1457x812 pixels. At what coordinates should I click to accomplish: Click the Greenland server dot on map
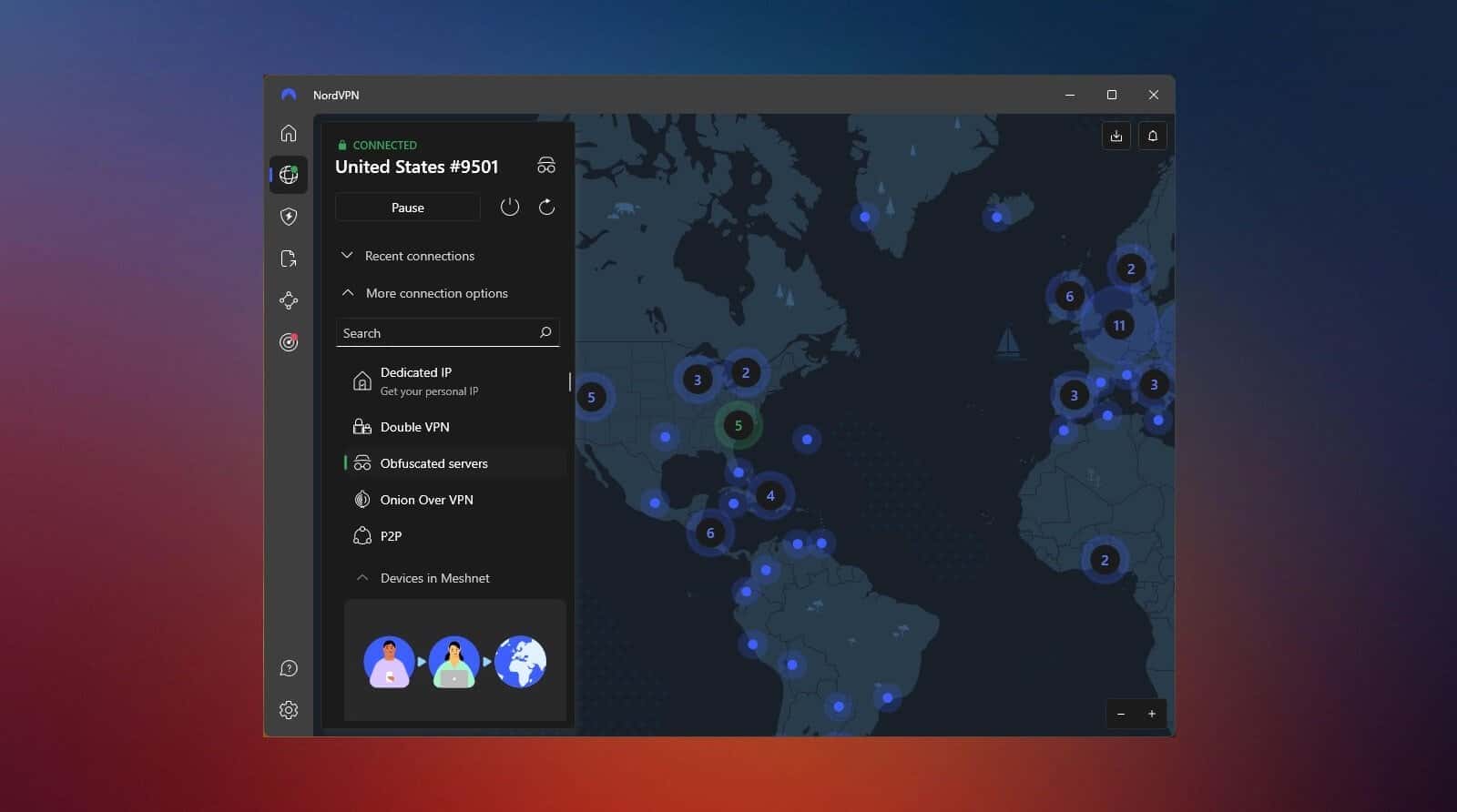tap(865, 217)
